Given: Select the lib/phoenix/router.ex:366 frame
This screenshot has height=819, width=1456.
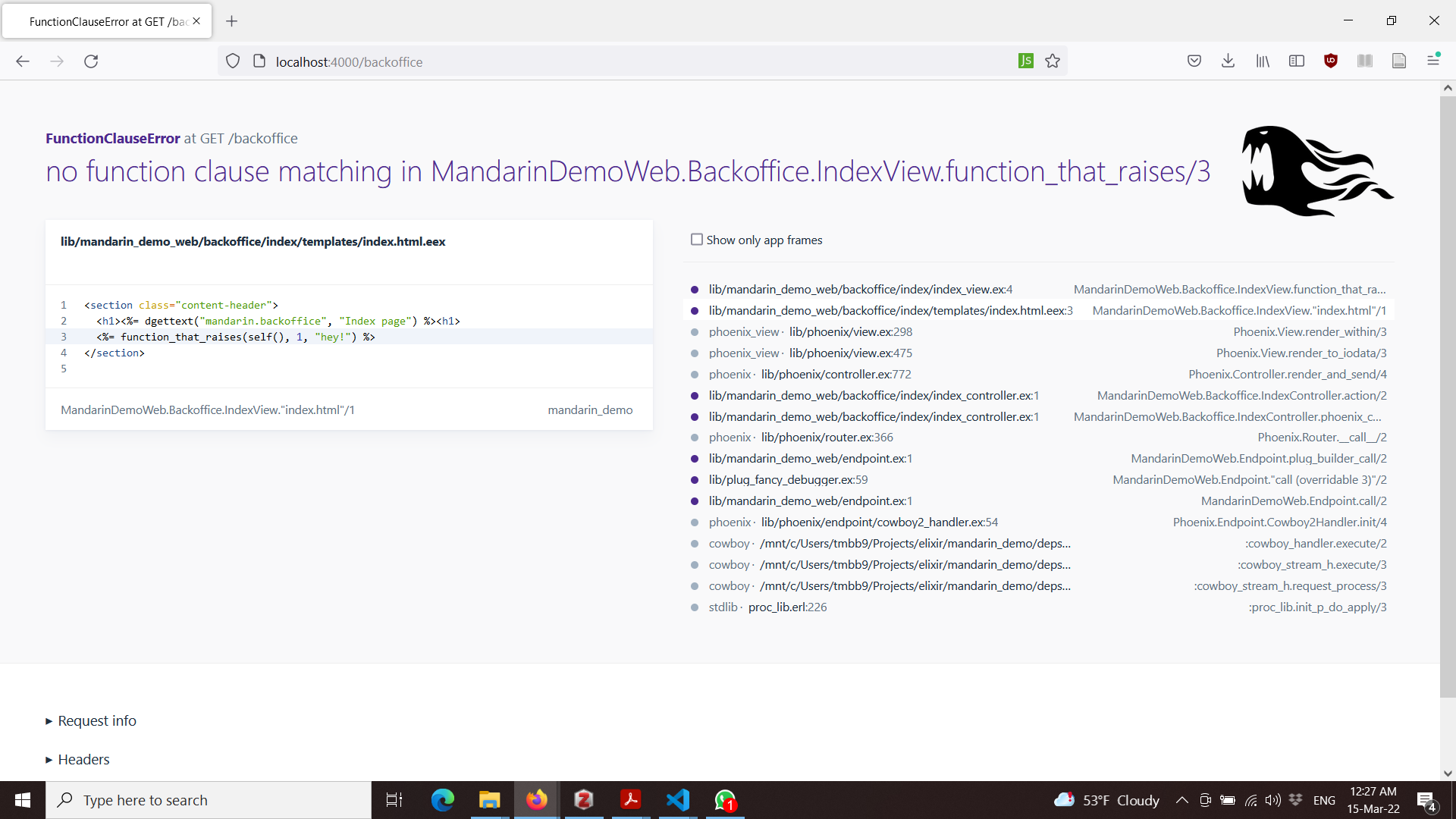Looking at the screenshot, I should [x=827, y=438].
